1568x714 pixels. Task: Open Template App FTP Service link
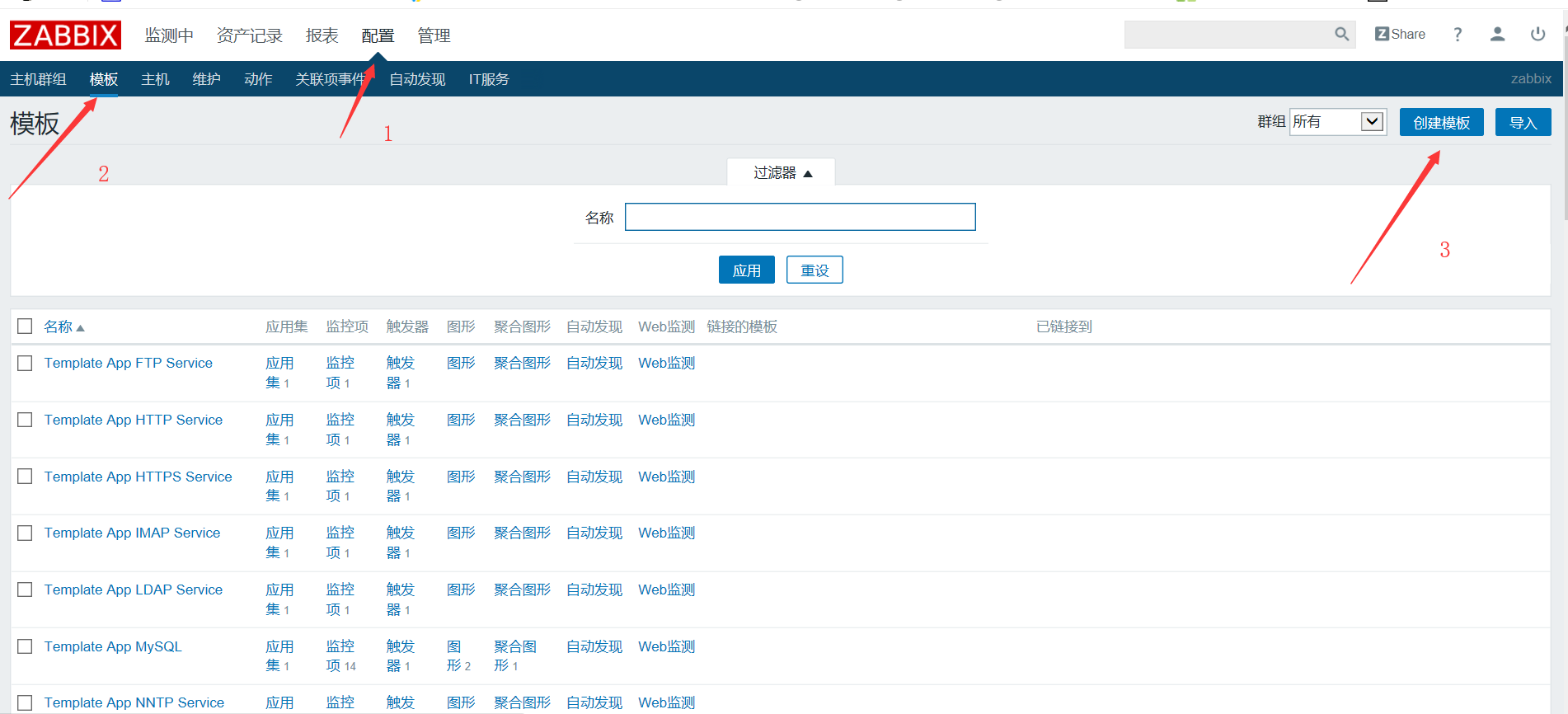tap(129, 363)
